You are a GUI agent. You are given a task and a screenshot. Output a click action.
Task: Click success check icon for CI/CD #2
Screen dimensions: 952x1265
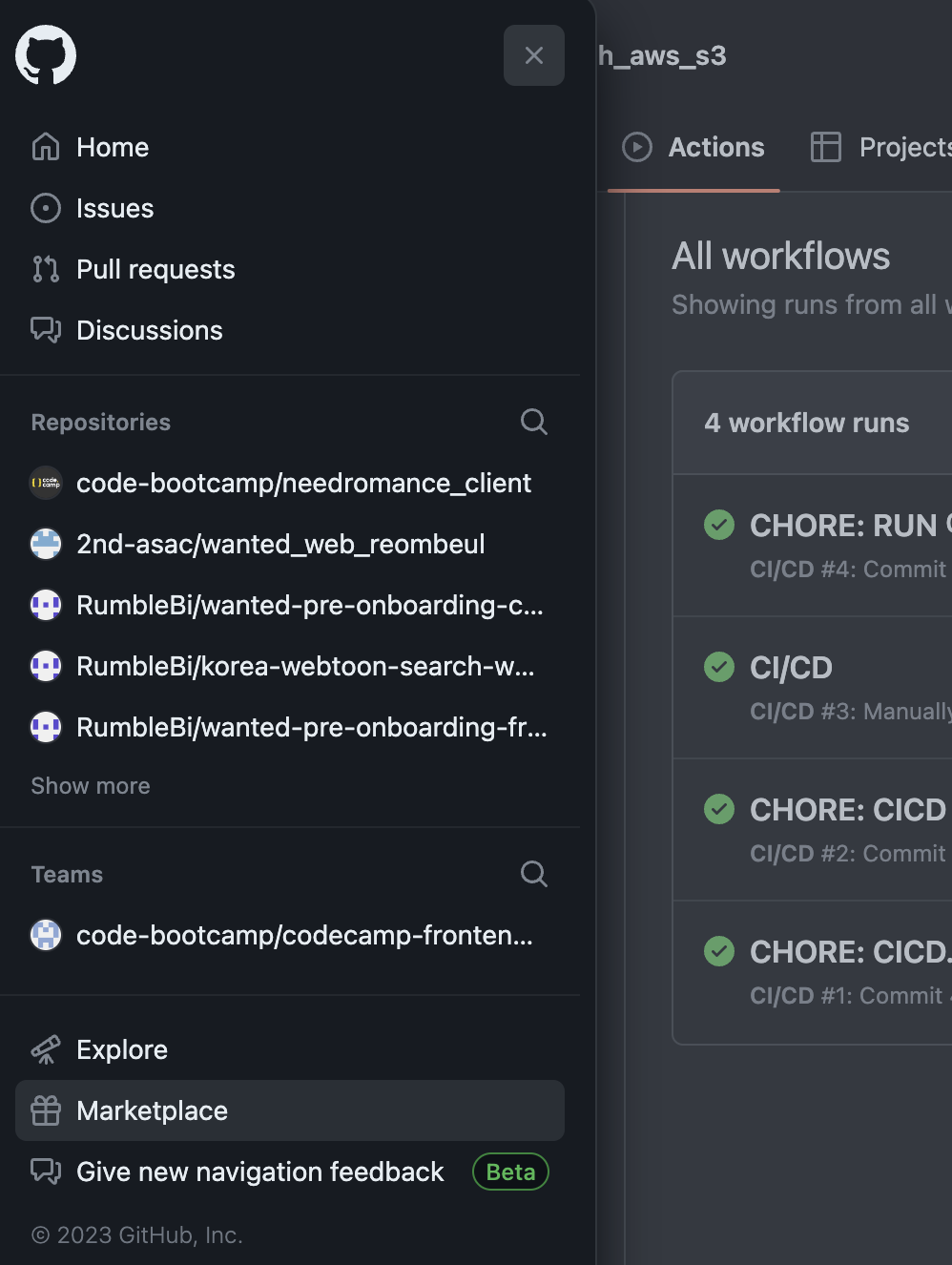[719, 809]
